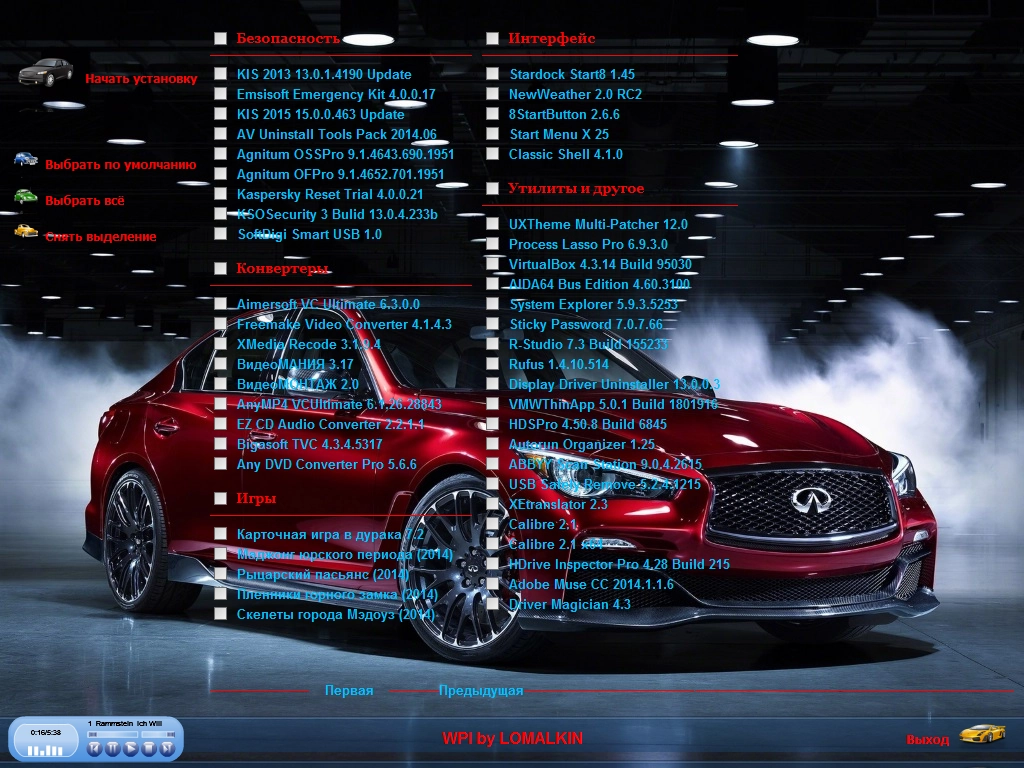This screenshot has height=768, width=1024.
Task: Check Adobe Muse CC 2014.1.1.6
Action: [492, 584]
